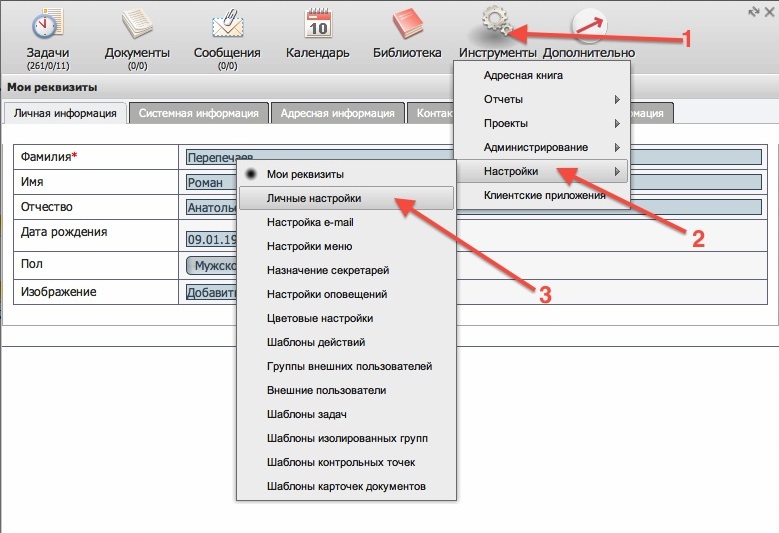The image size is (779, 533).
Task: Switch to the Системная информация tab
Action: click(199, 113)
